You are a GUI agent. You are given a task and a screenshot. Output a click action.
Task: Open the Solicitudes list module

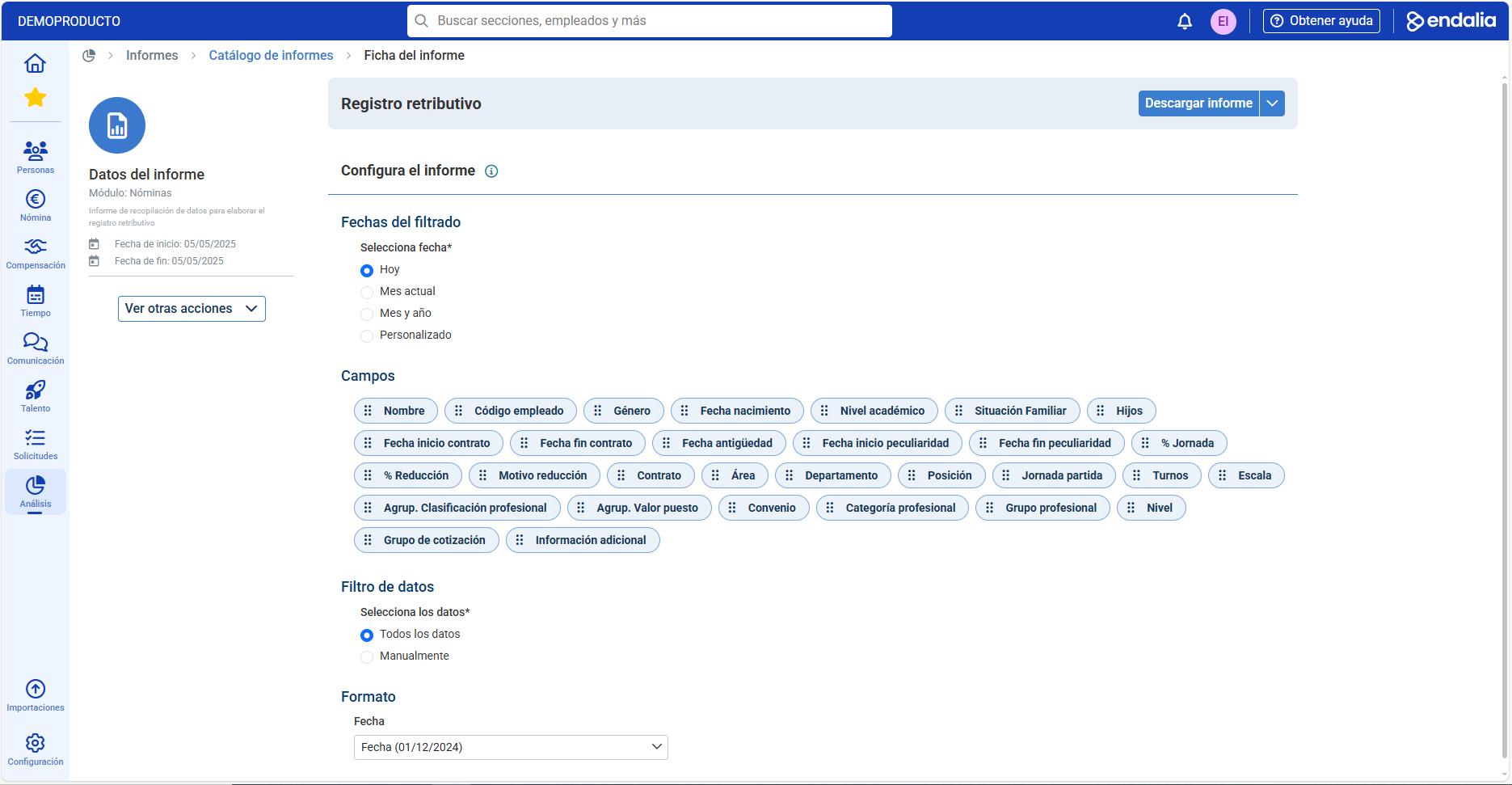pyautogui.click(x=36, y=444)
